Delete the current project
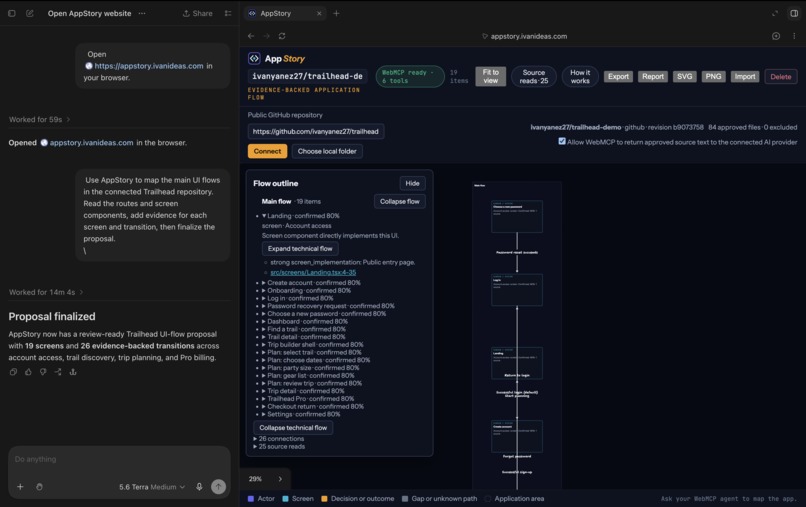This screenshot has height=507, width=806. (780, 77)
